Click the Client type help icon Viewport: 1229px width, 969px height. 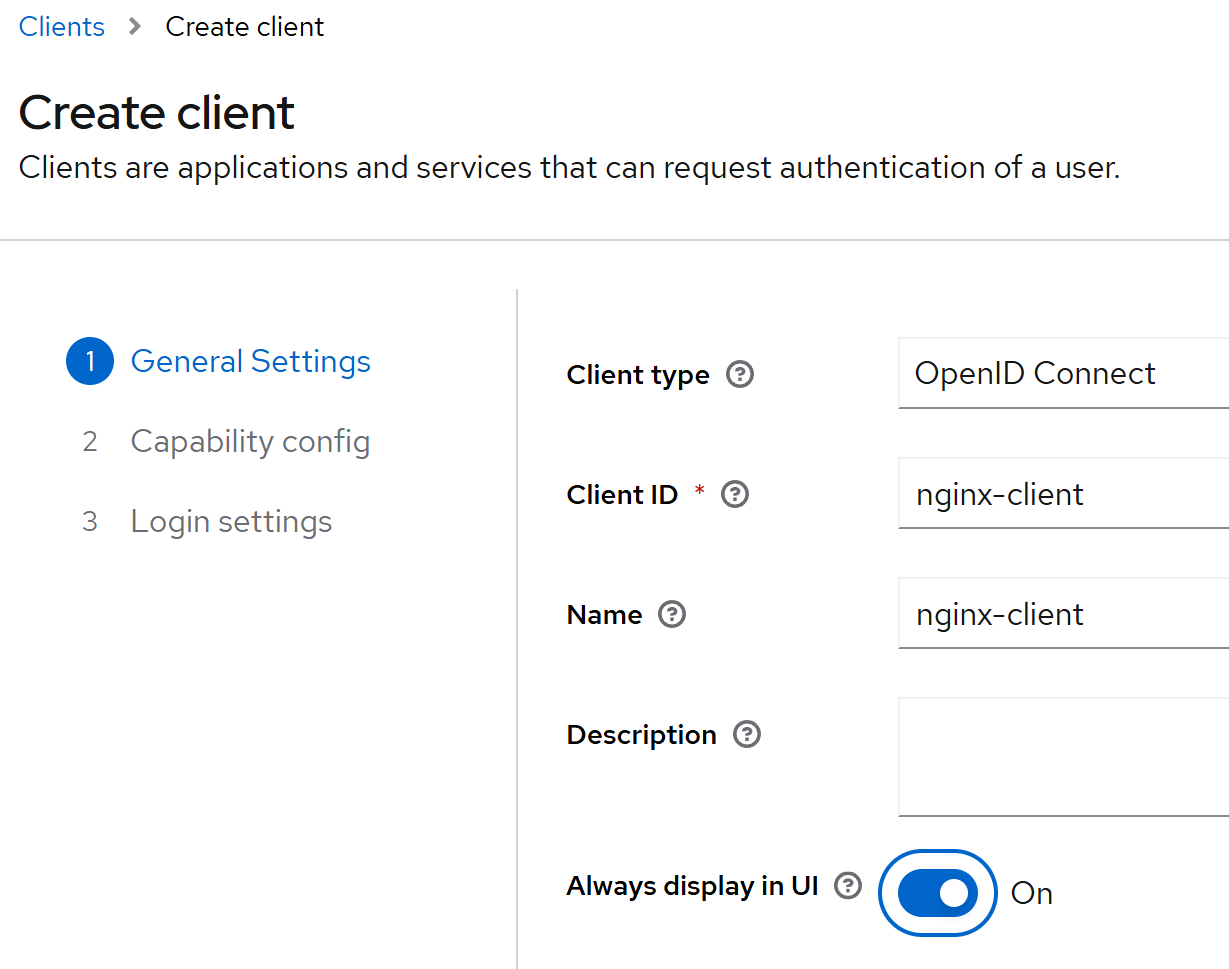[x=740, y=375]
